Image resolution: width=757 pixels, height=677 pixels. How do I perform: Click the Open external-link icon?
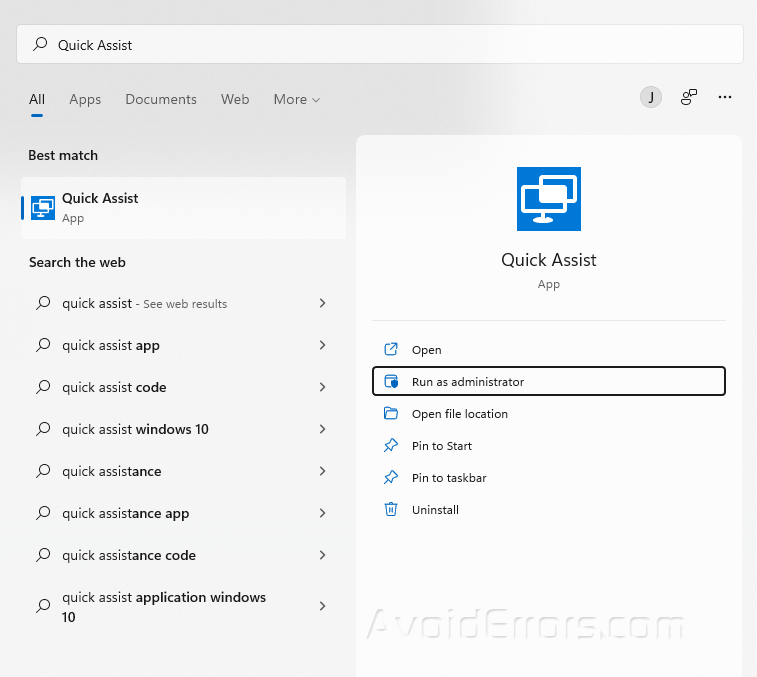pos(391,349)
